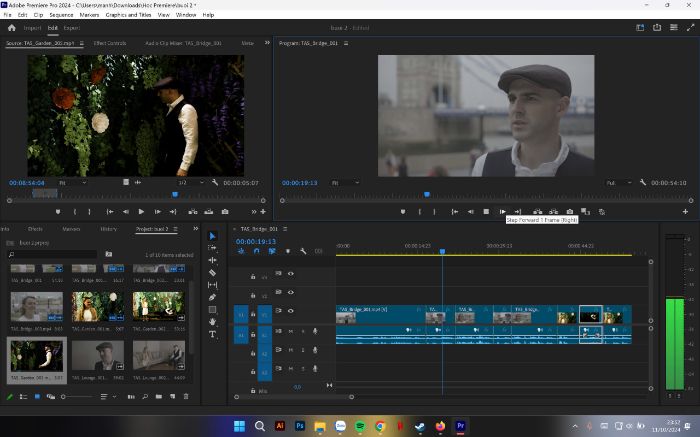700x437 pixels.
Task: Delete selected item with trash icon
Action: point(186,396)
